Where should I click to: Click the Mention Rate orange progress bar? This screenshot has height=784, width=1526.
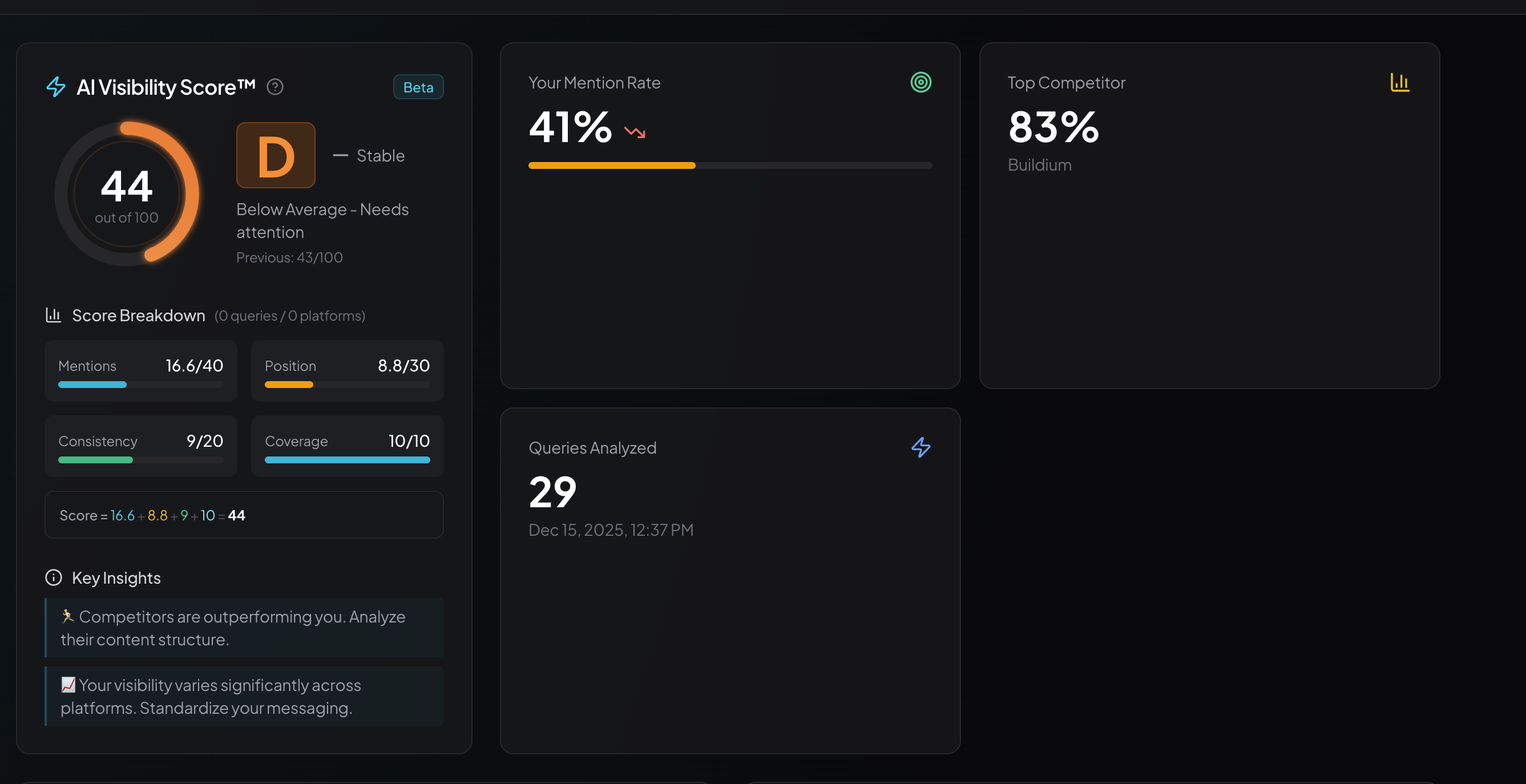coord(612,166)
